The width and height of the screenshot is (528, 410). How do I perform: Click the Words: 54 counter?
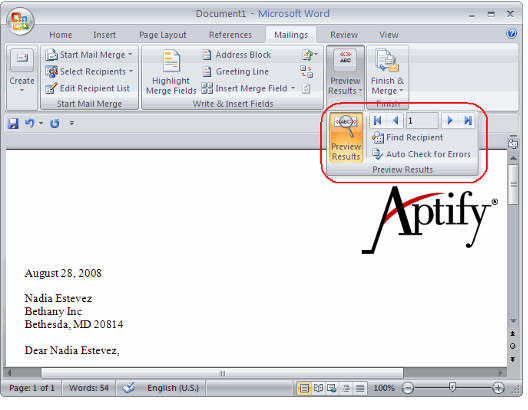[89, 388]
